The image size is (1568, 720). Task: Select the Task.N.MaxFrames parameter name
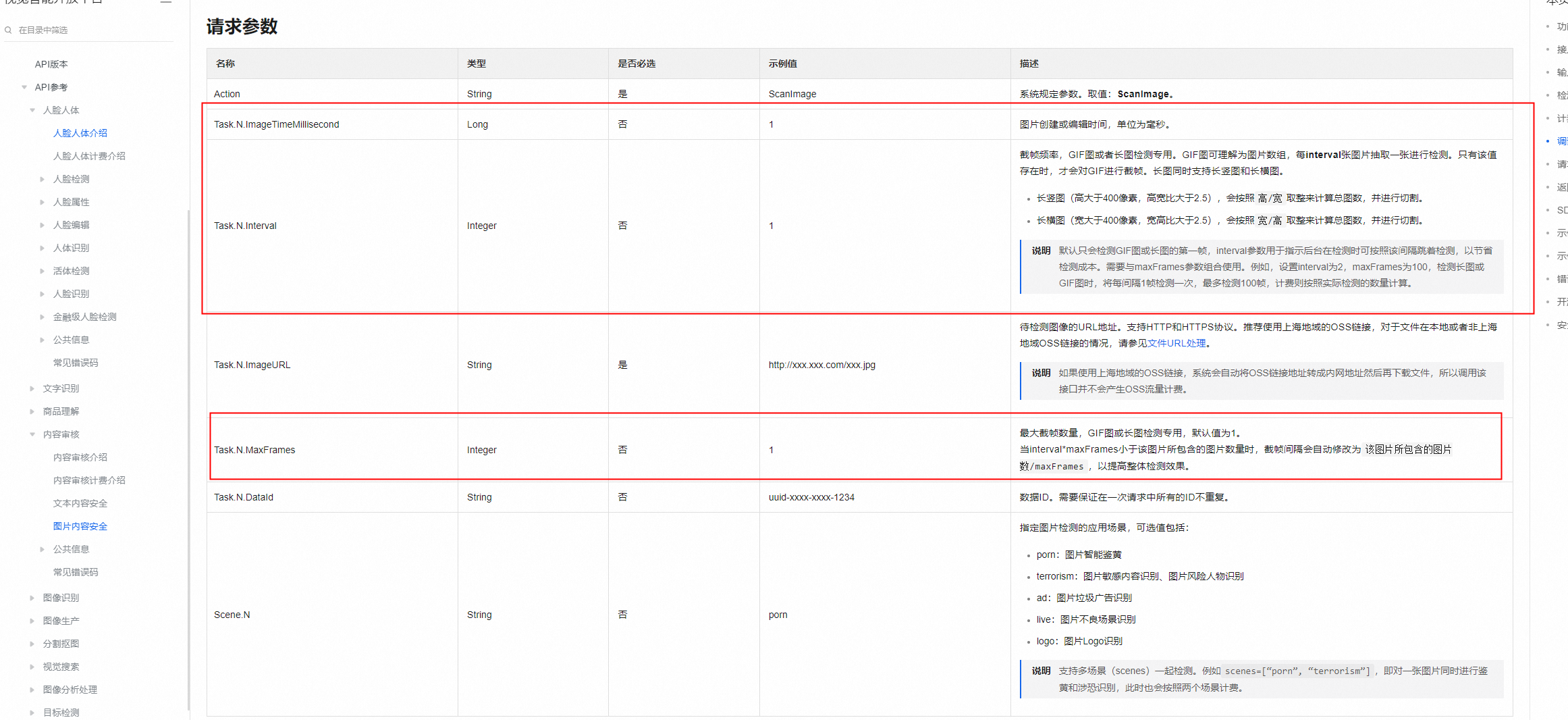point(254,450)
